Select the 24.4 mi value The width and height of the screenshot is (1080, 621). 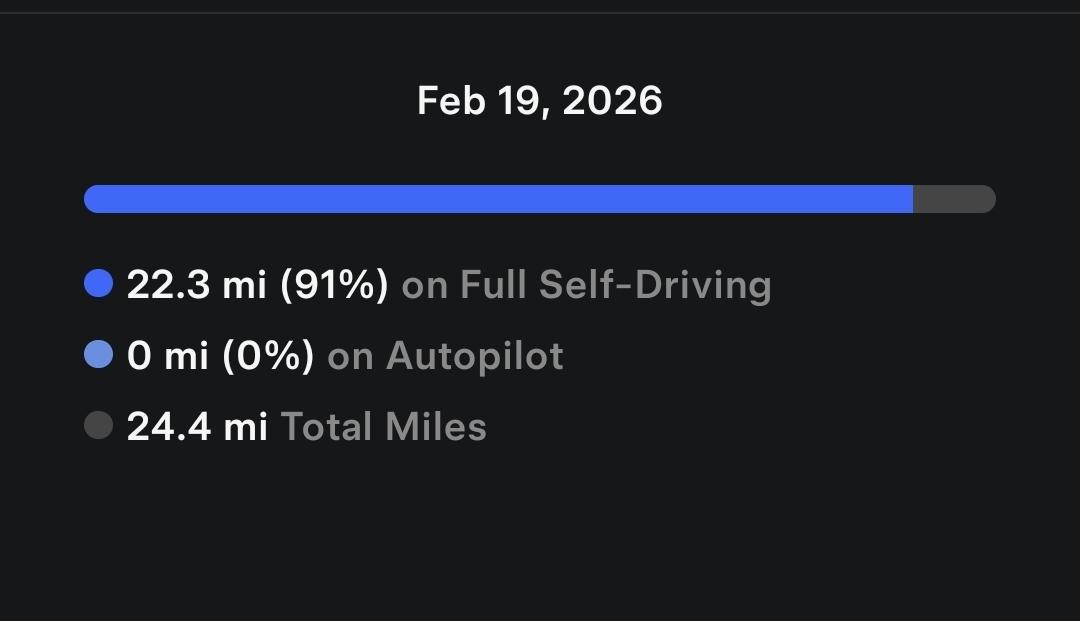pos(197,427)
